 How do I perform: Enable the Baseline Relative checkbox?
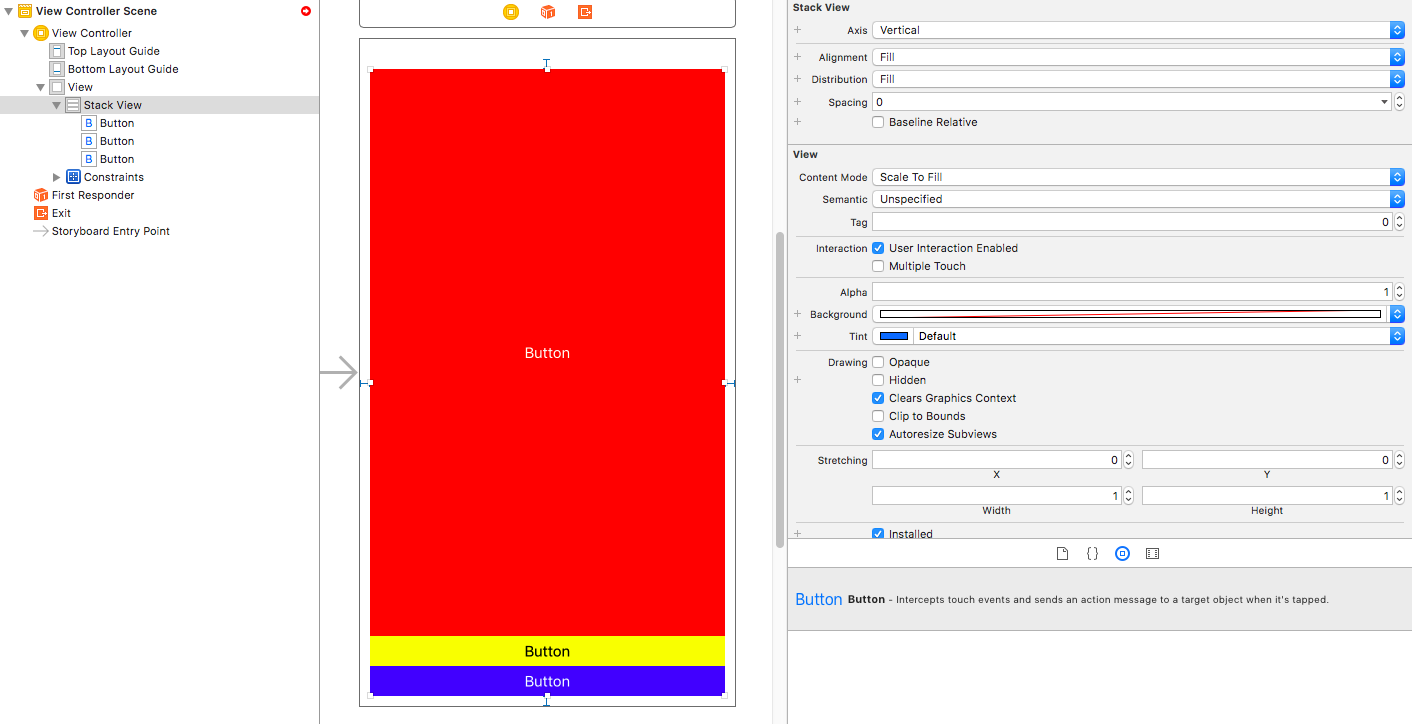878,122
